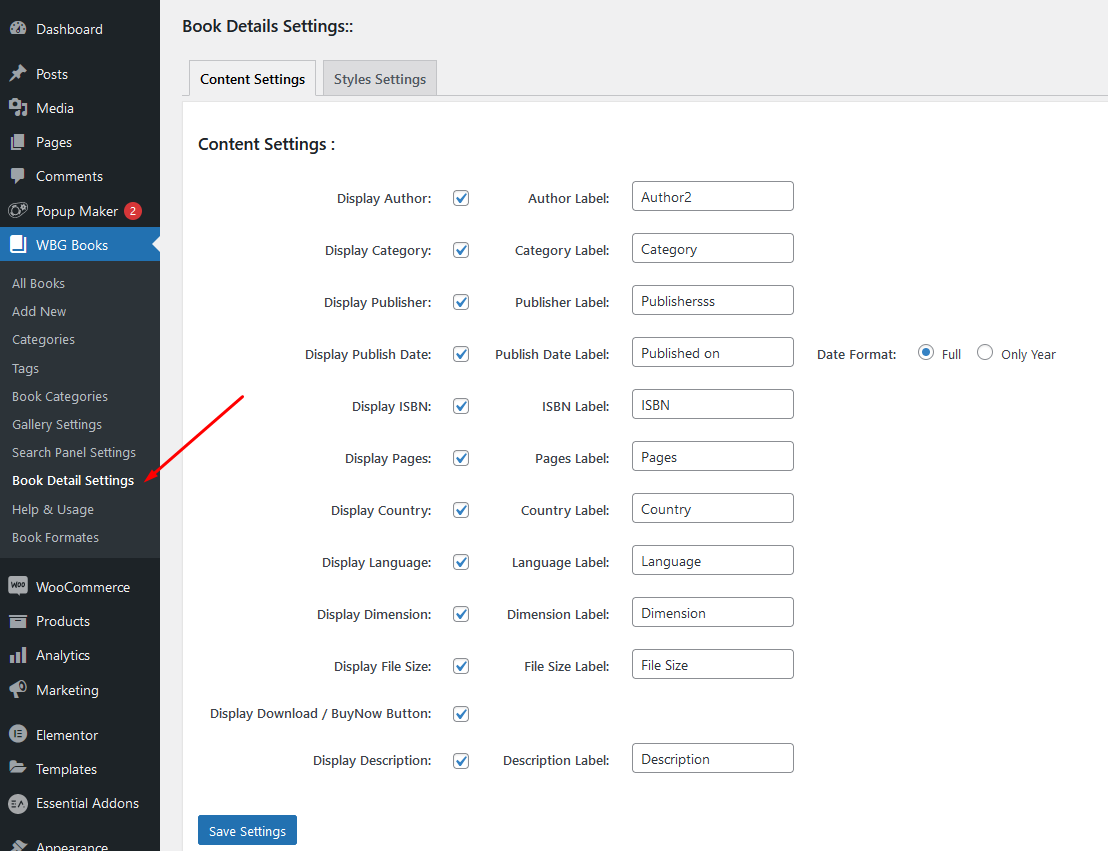The width and height of the screenshot is (1108, 851).
Task: Open Book Formates submenu item
Action: (55, 538)
